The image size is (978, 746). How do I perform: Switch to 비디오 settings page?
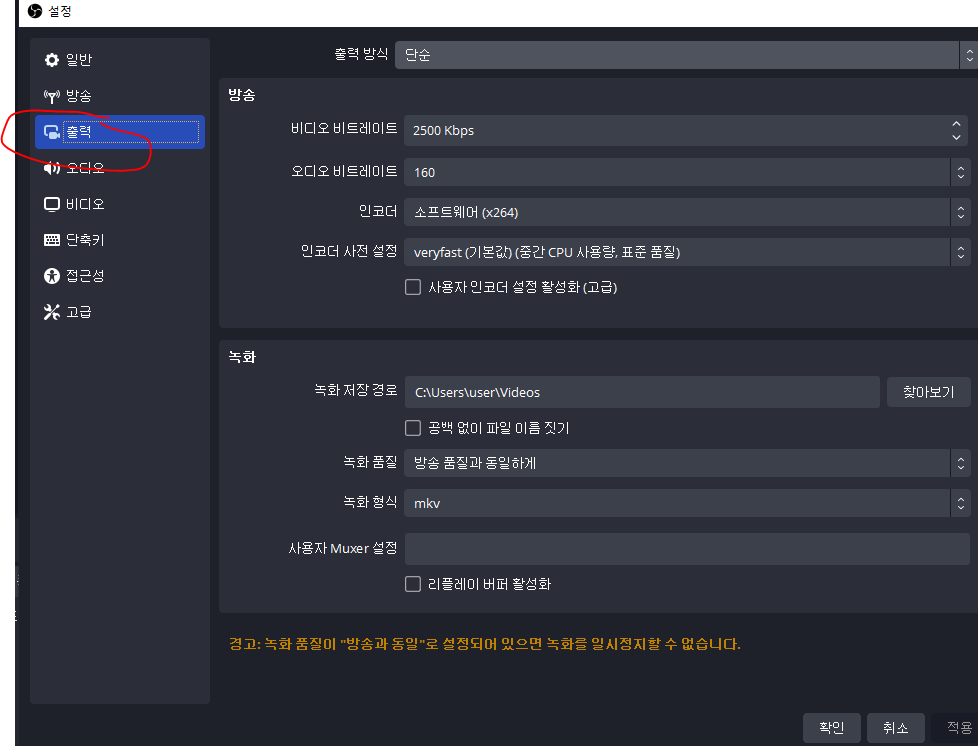[x=120, y=204]
